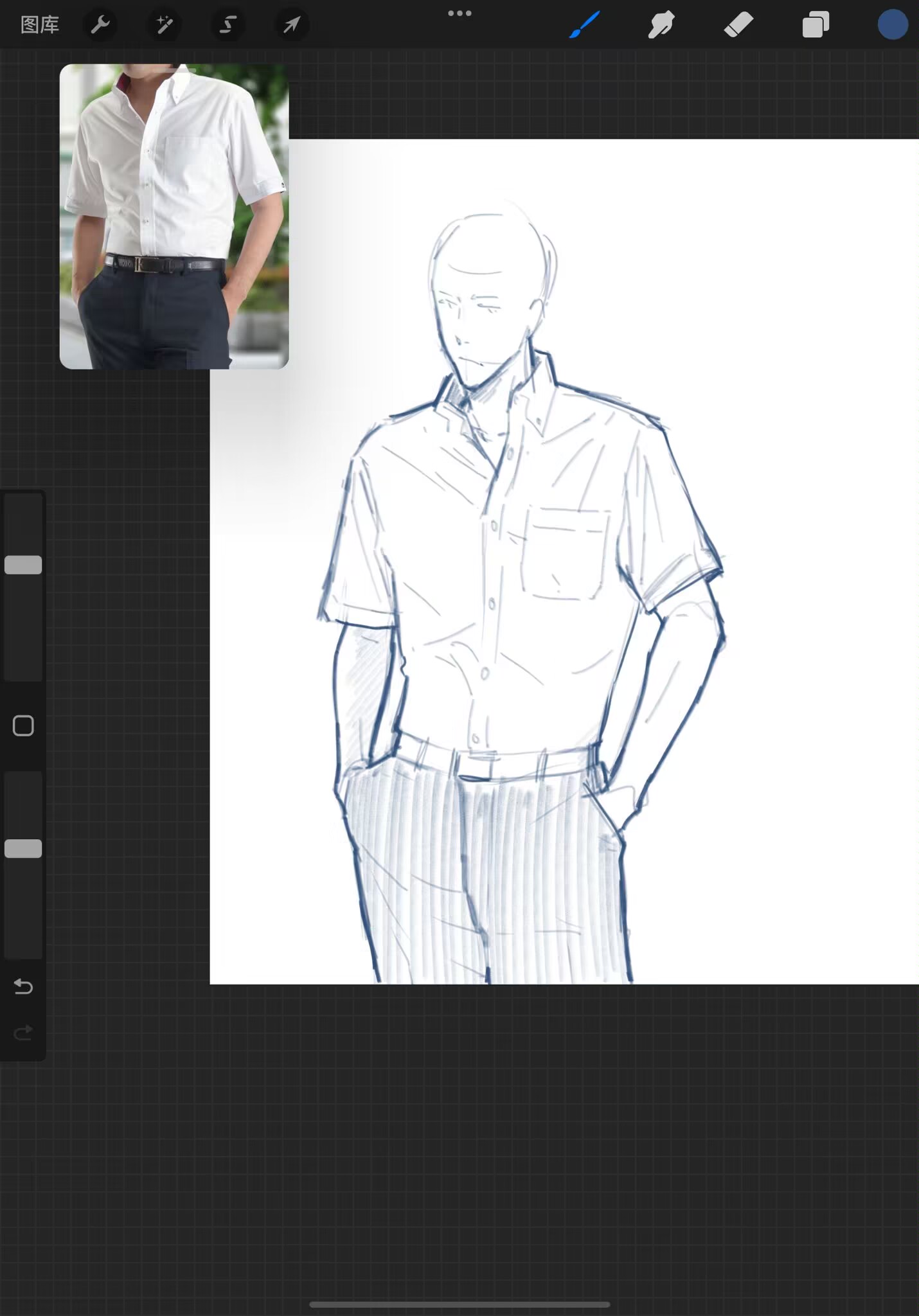Screen dimensions: 919x1316
Task: Open the Adjustments magic wand menu
Action: click(164, 25)
